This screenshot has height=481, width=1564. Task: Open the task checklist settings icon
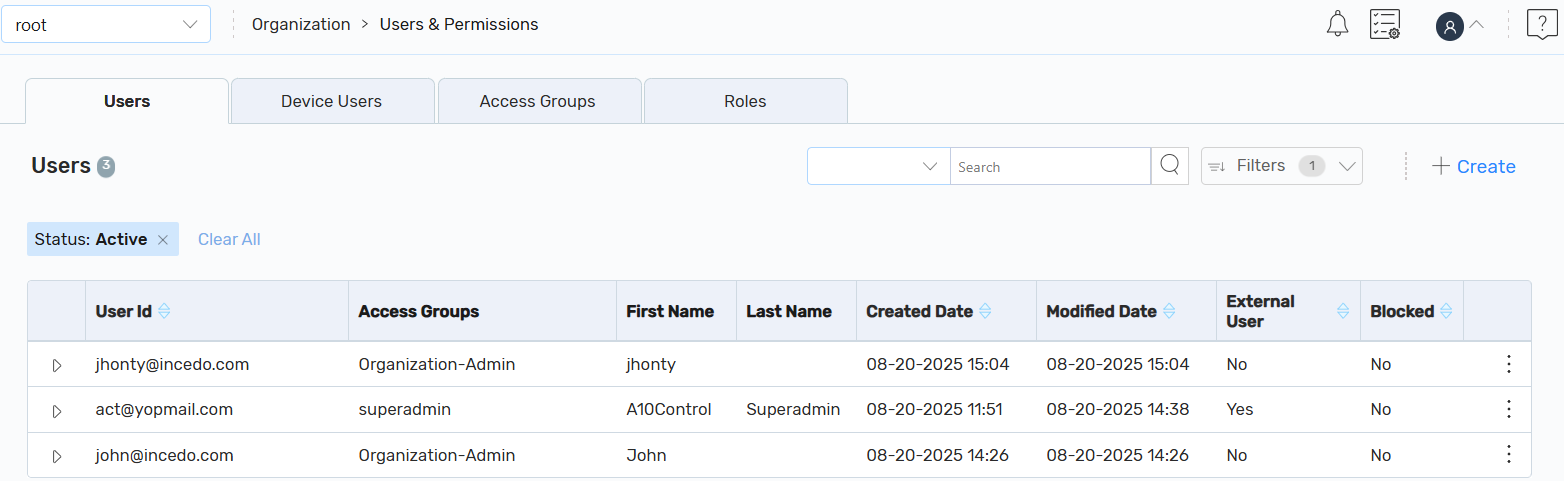coord(1385,25)
